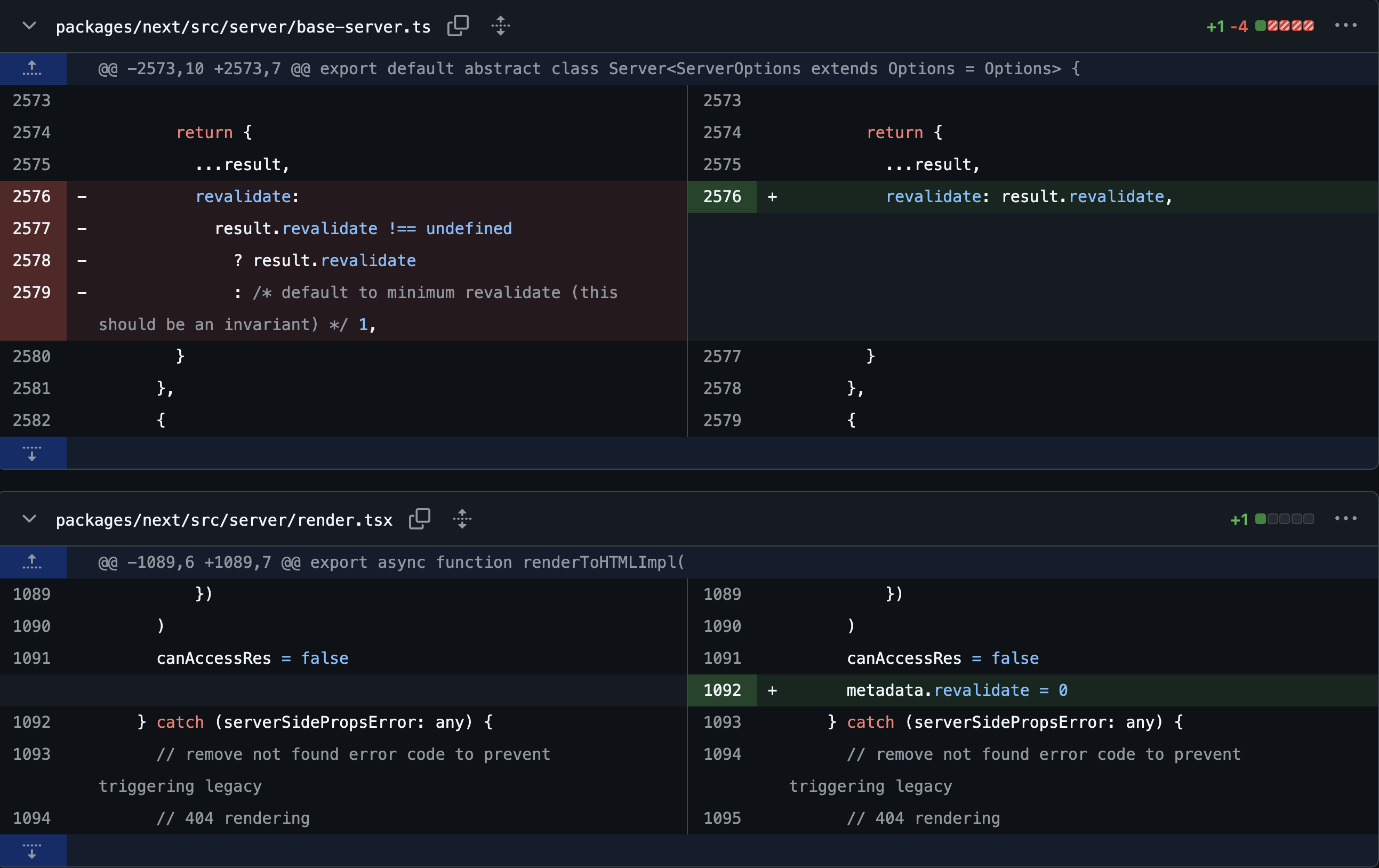This screenshot has height=868, width=1379.
Task: Collapse the render.tsx file diff
Action: tap(29, 519)
